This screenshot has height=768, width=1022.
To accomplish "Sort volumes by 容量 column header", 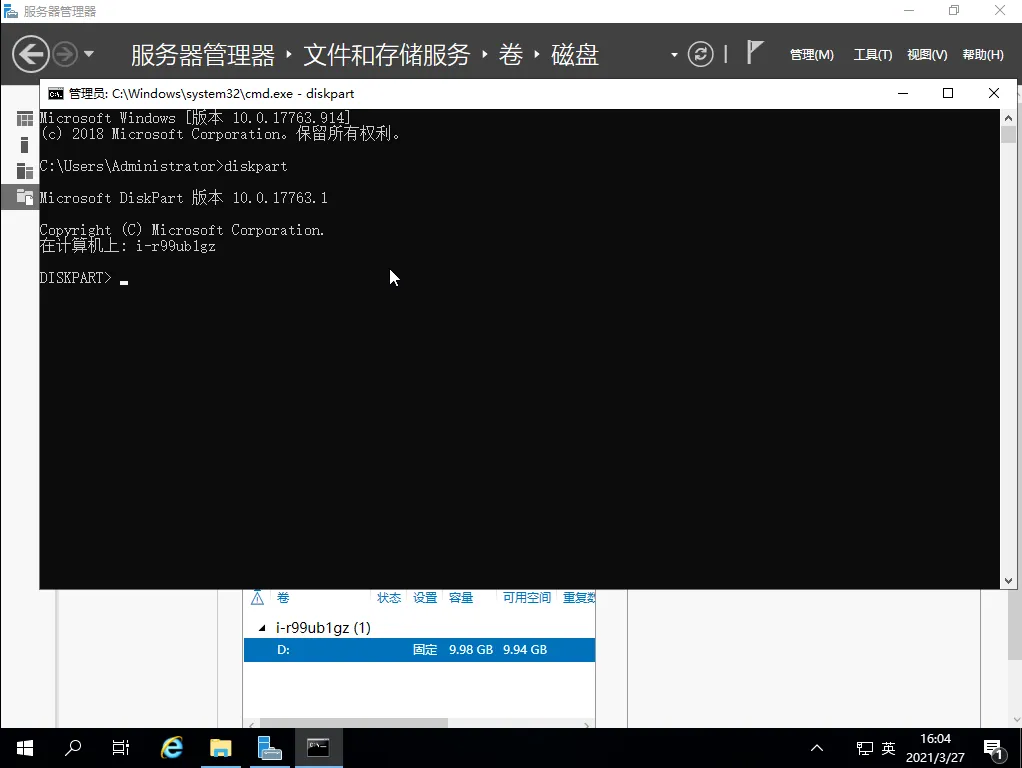I will point(461,598).
